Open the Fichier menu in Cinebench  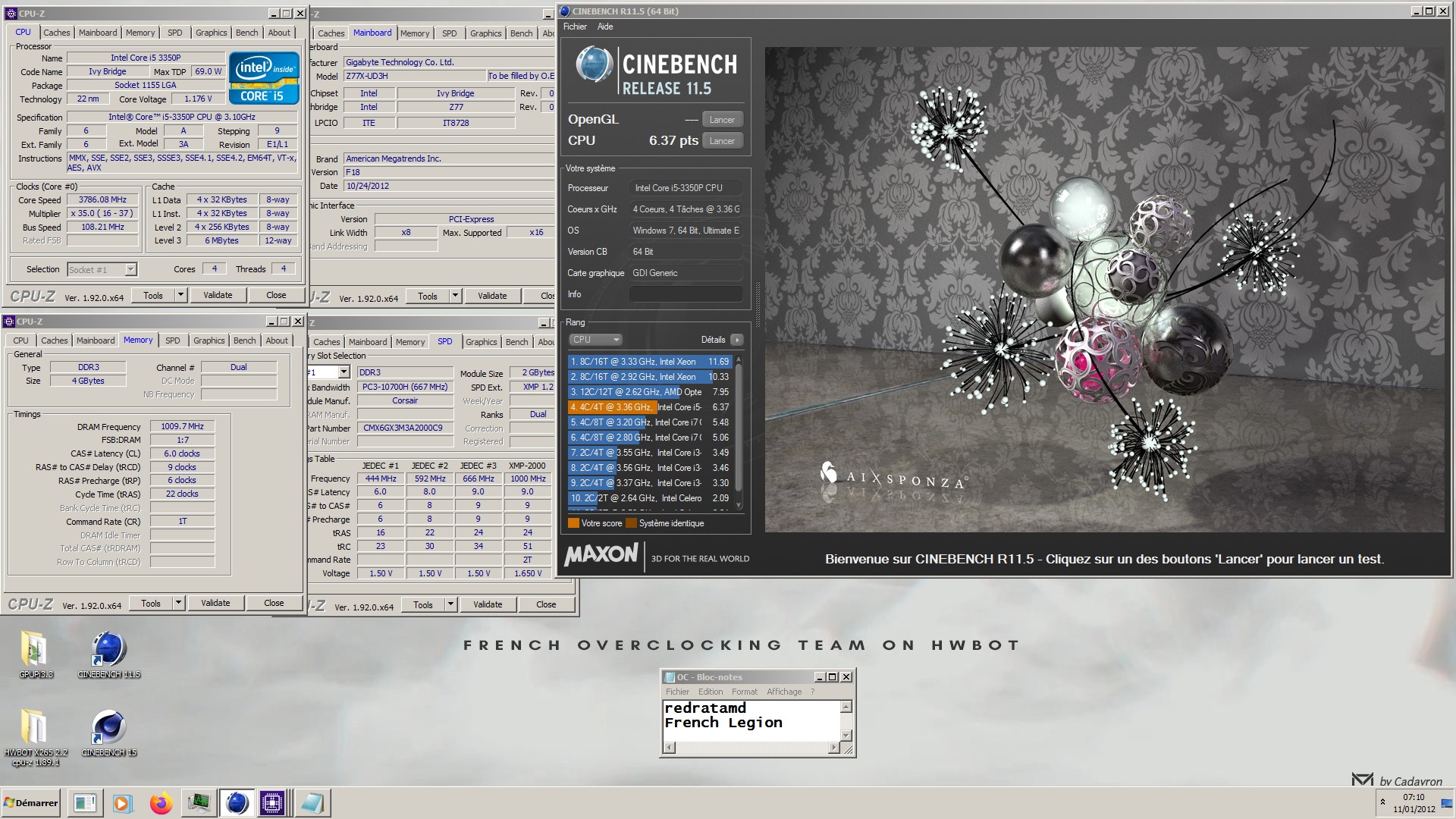click(x=575, y=27)
